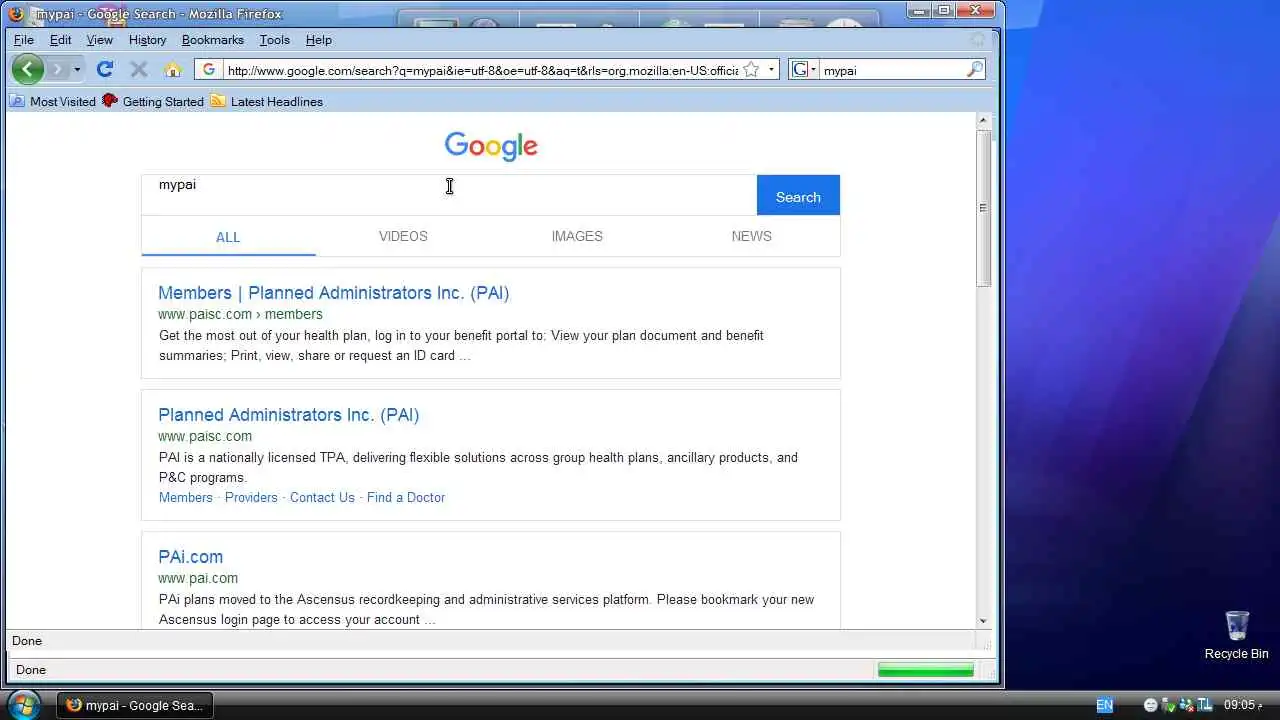
Task: Click the mypai - Google Search taskbar button
Action: click(135, 705)
